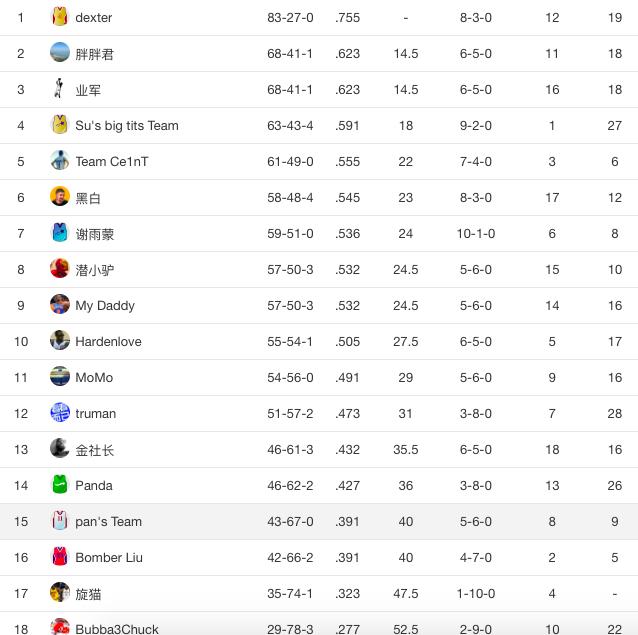
Task: Click the truman team name
Action: [x=96, y=413]
